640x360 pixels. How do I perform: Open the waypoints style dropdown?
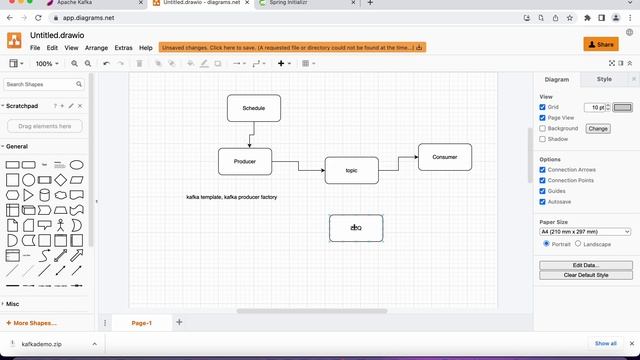point(259,64)
